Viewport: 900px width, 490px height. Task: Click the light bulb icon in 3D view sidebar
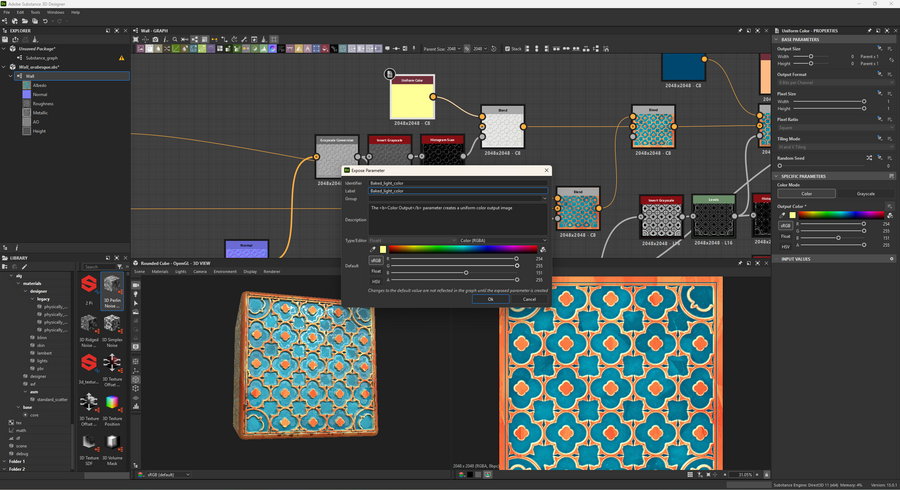pos(136,296)
